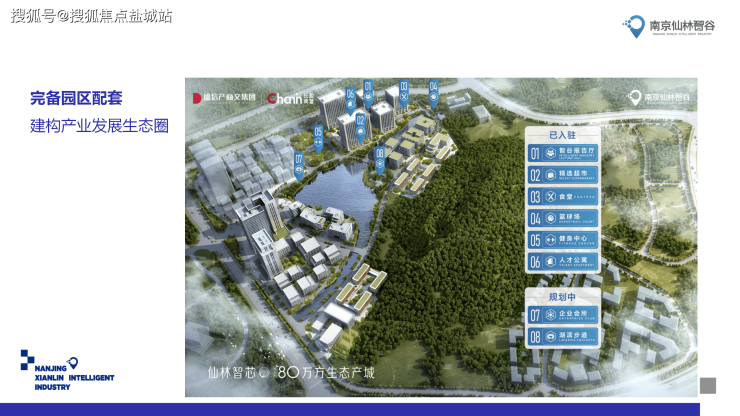Click the gray square beside the map
Image resolution: width=740 pixels, height=416 pixels.
click(707, 385)
